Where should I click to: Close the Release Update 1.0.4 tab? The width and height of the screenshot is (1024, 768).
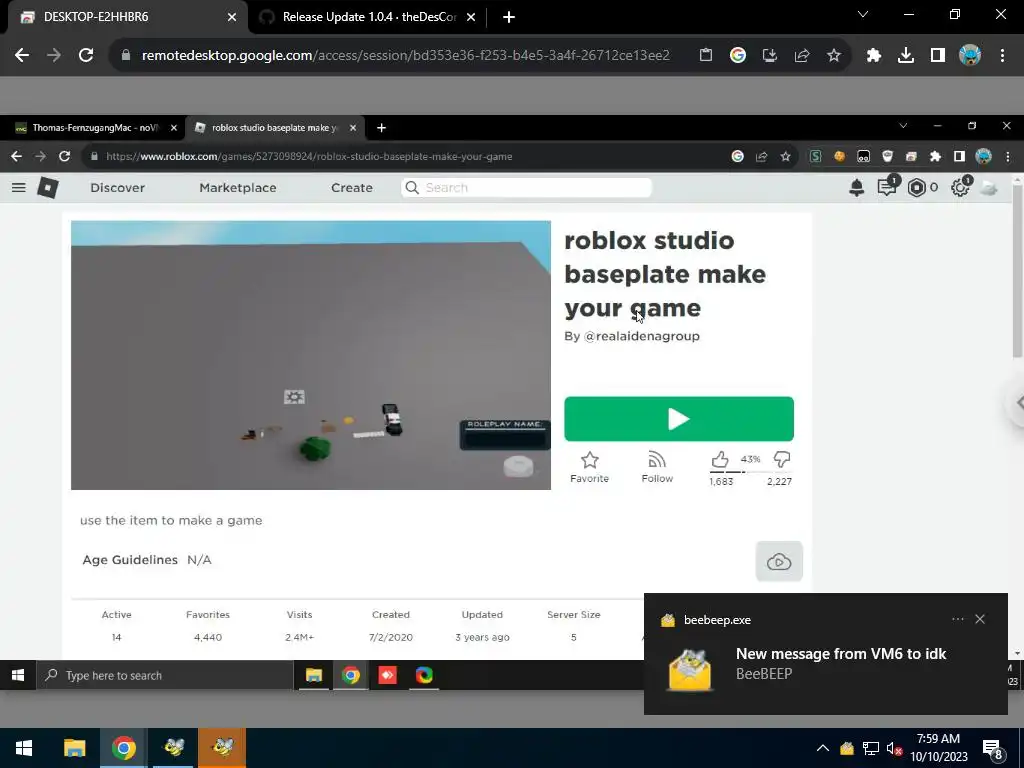(471, 17)
